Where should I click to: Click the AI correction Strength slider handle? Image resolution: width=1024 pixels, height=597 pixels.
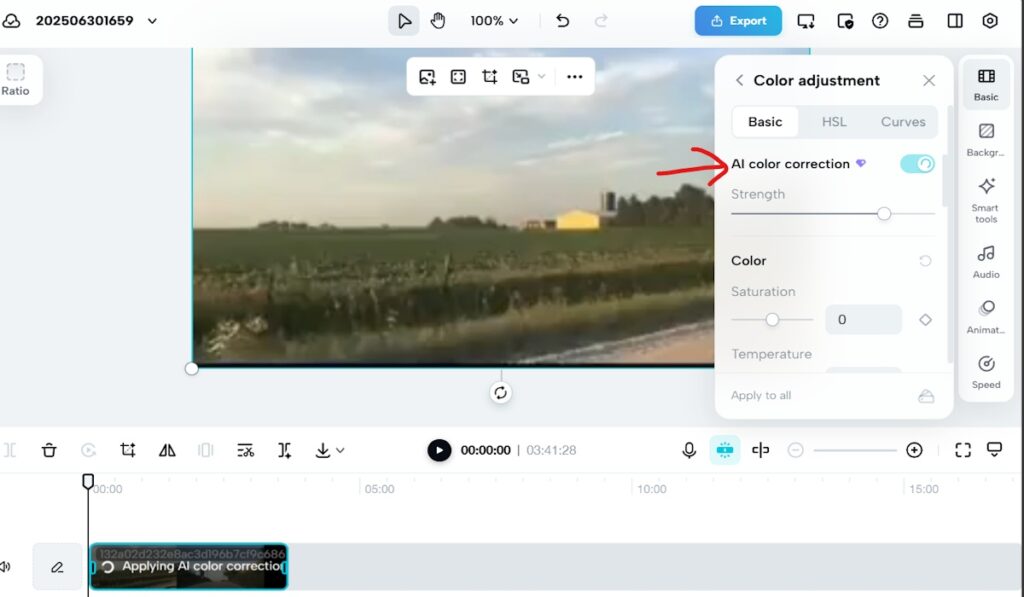pos(884,213)
